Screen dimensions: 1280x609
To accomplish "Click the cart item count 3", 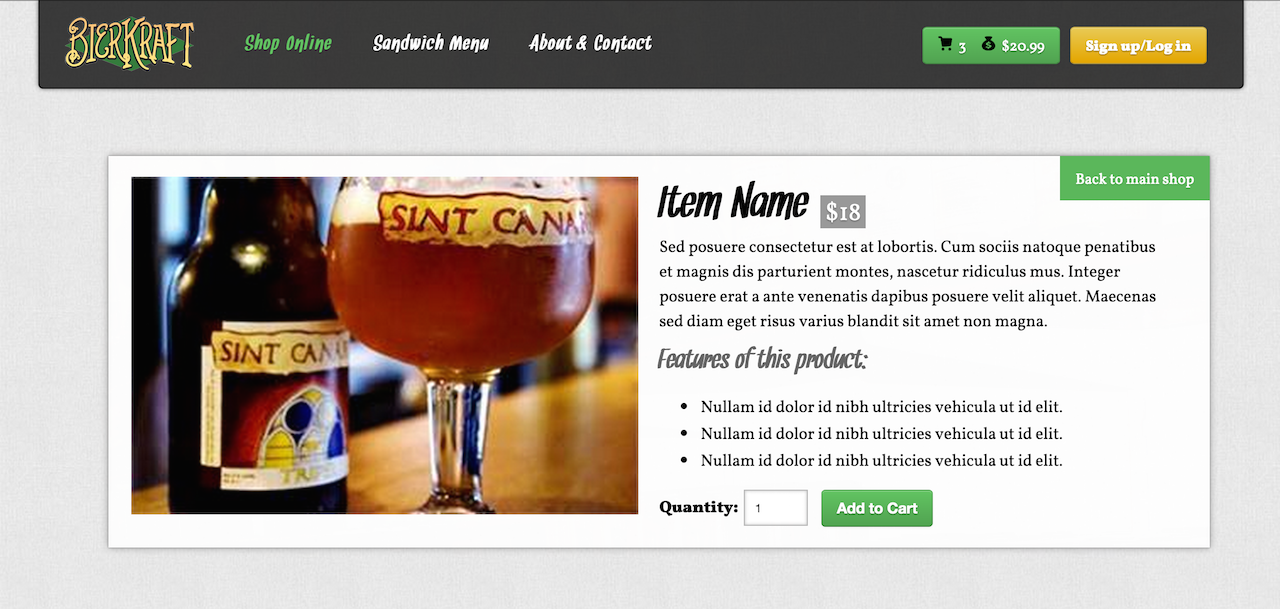I will 962,46.
